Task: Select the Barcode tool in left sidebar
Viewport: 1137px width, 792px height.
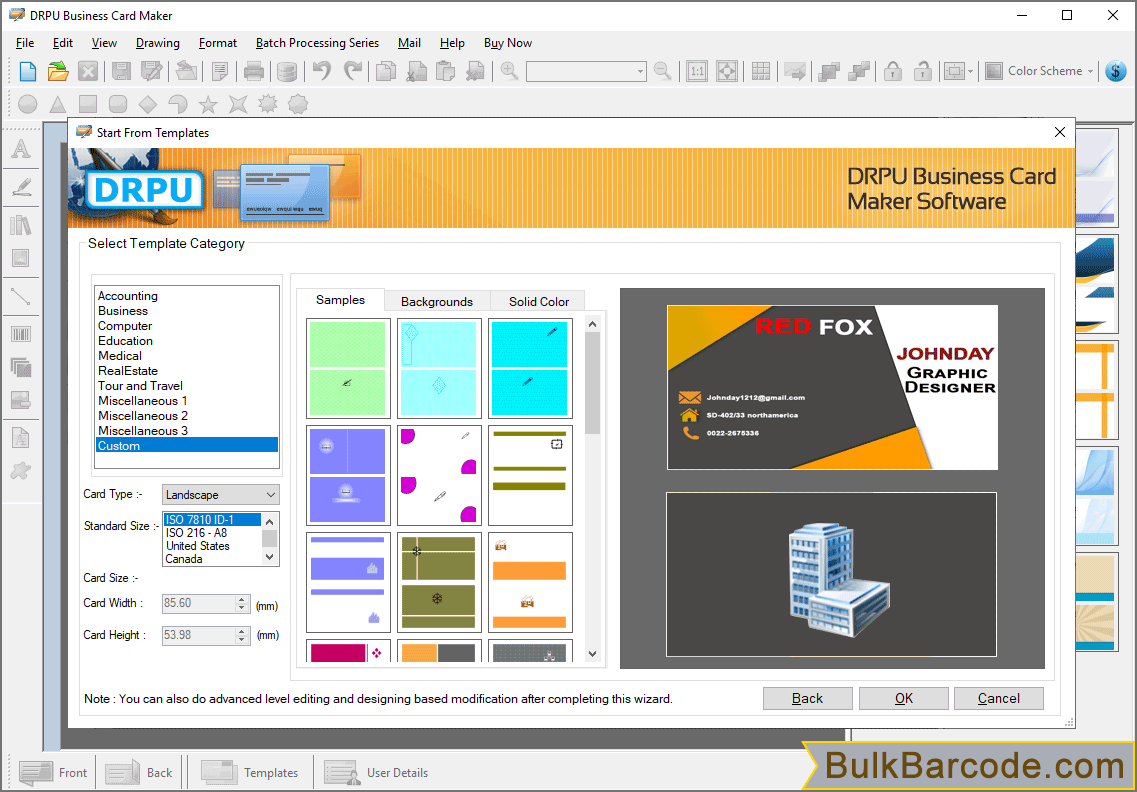Action: 21,334
